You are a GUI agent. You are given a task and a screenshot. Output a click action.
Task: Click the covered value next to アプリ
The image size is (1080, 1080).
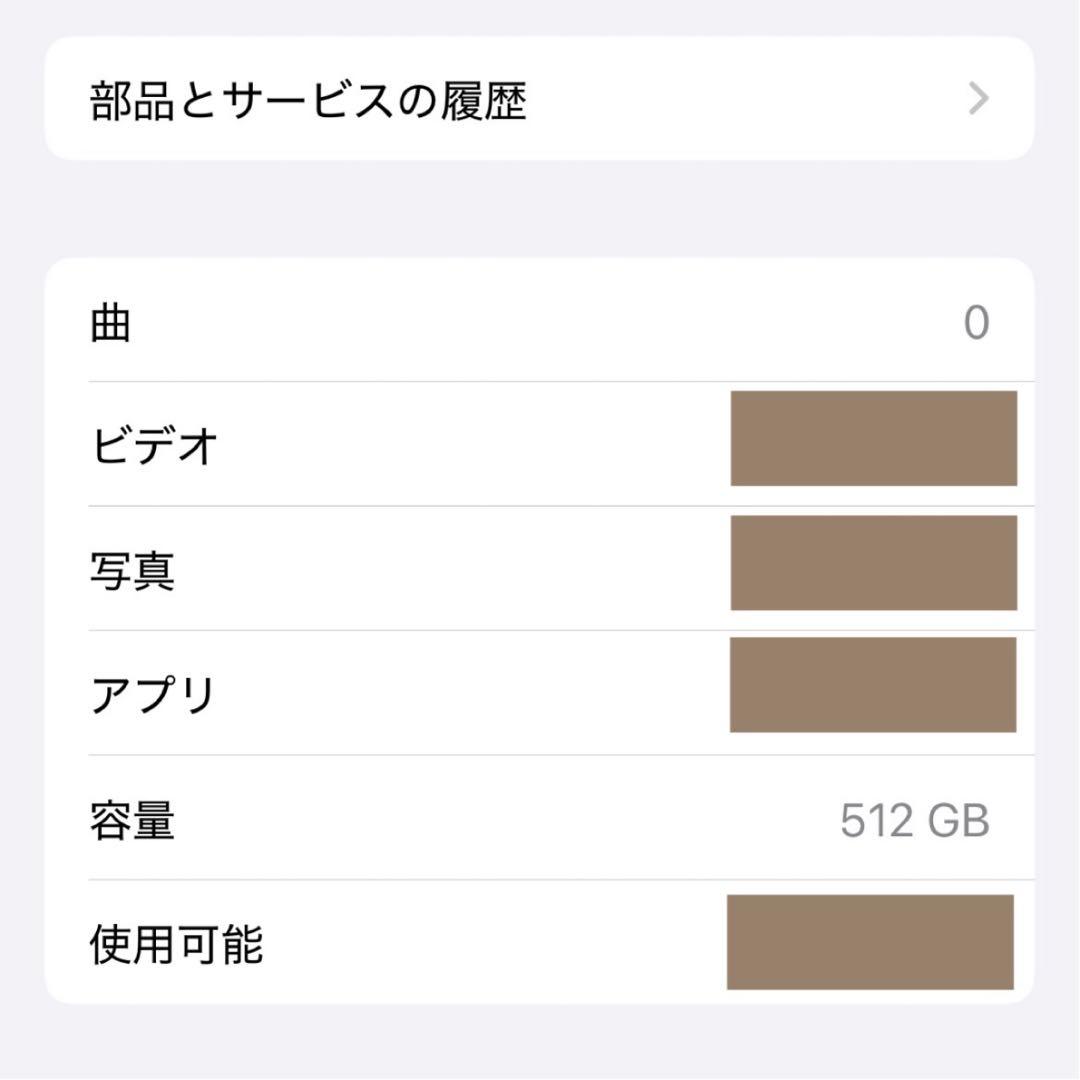874,684
